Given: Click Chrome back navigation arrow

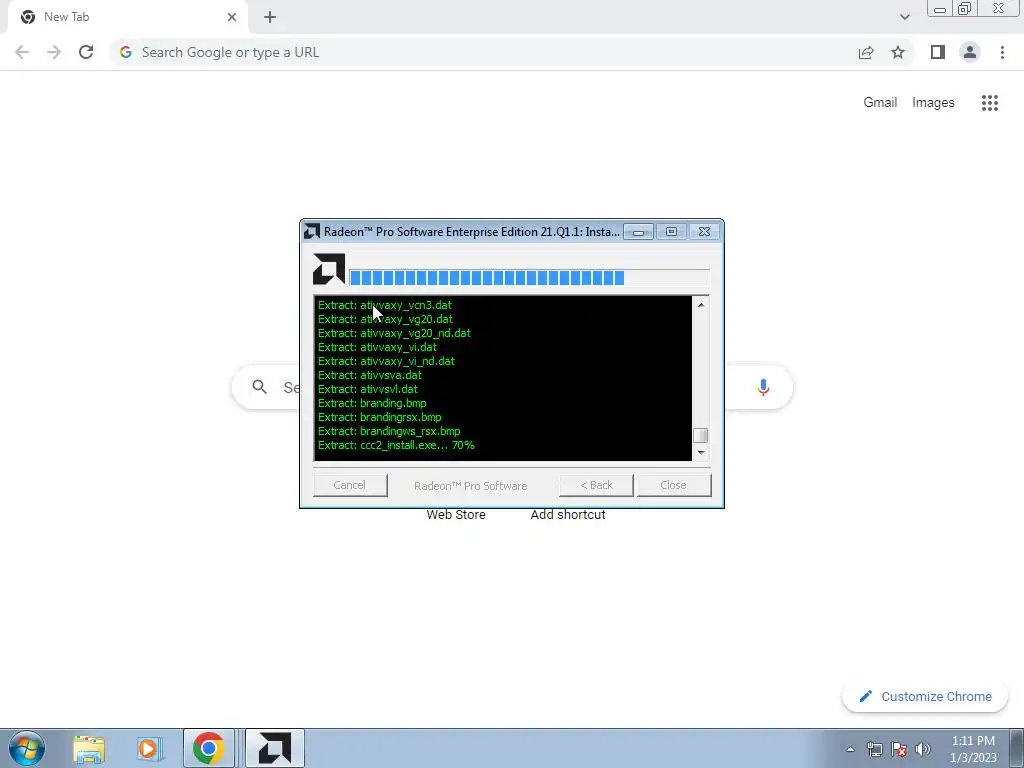Looking at the screenshot, I should pyautogui.click(x=22, y=52).
